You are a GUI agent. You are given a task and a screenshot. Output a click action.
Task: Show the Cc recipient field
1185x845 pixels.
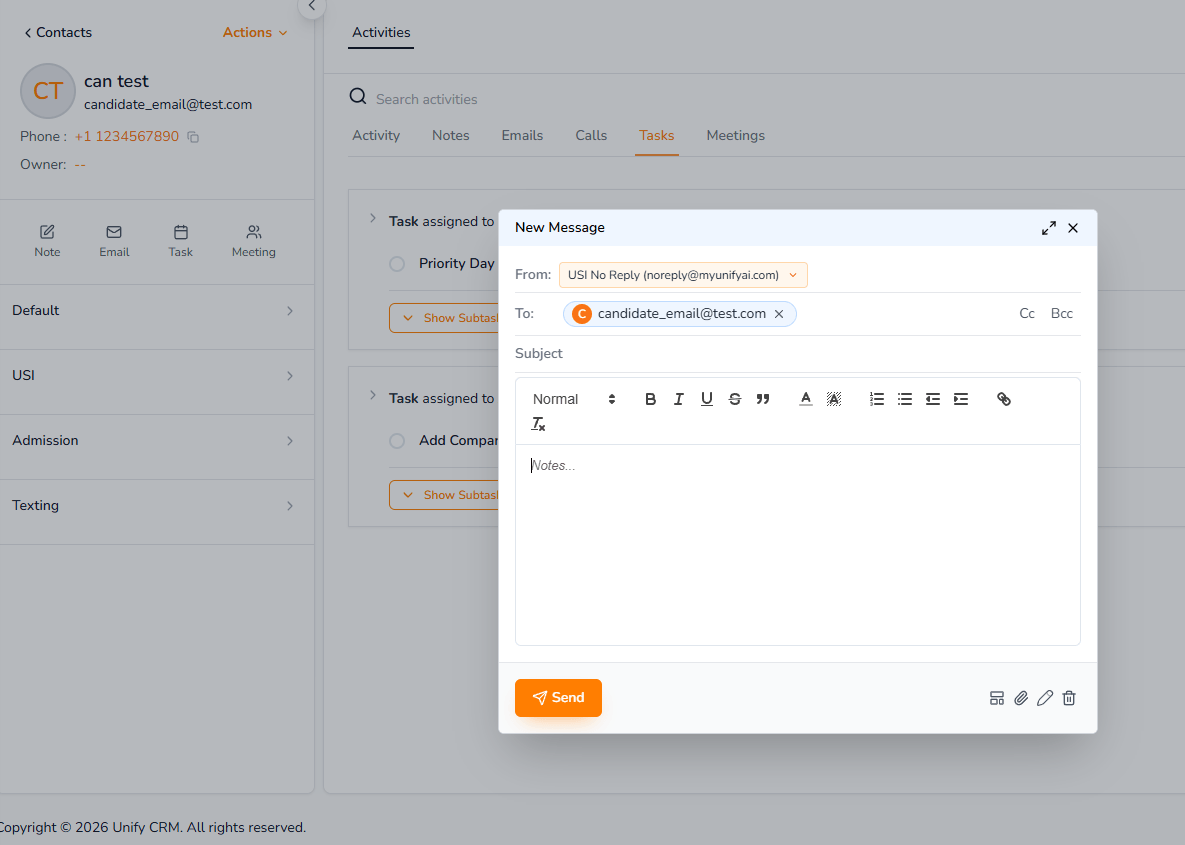[x=1027, y=313]
